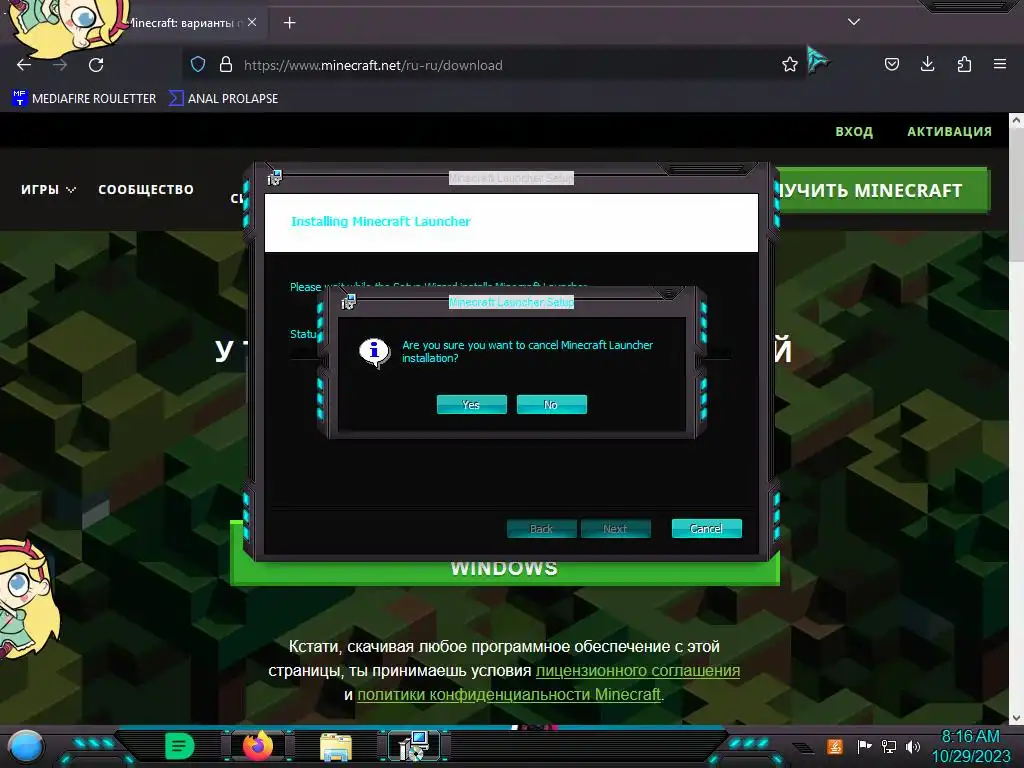Viewport: 1024px width, 768px height.
Task: Click the disabled Back button
Action: click(x=541, y=528)
